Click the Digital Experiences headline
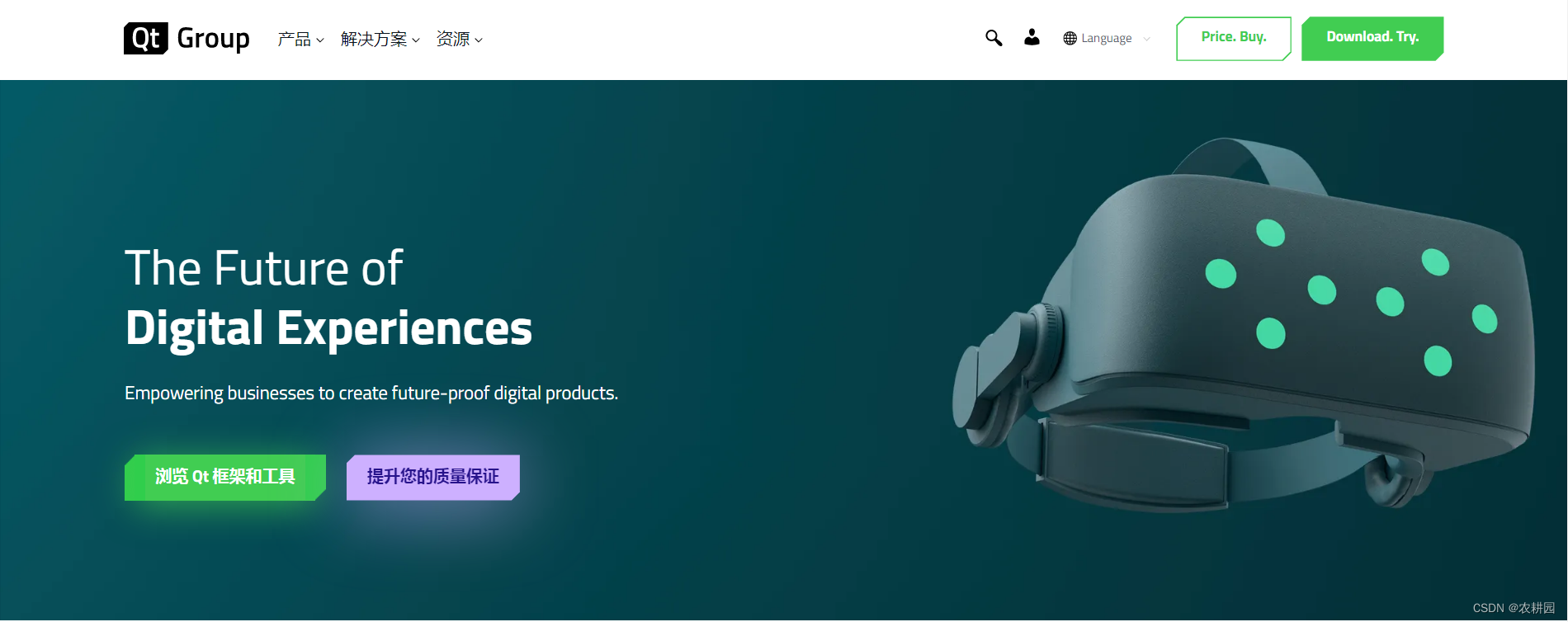 328,327
